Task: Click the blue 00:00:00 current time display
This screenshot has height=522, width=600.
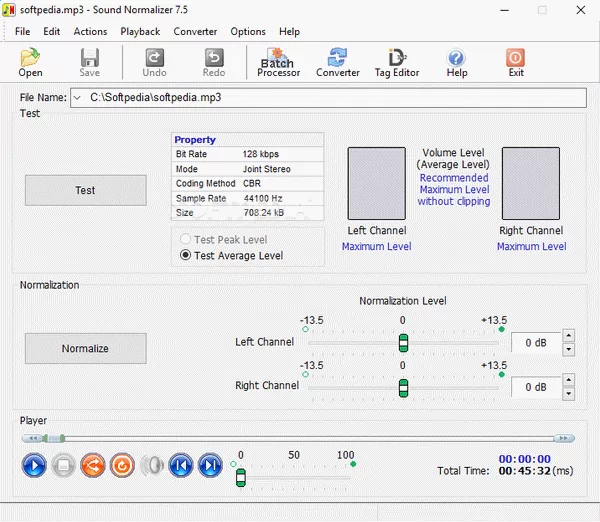Action: [525, 459]
